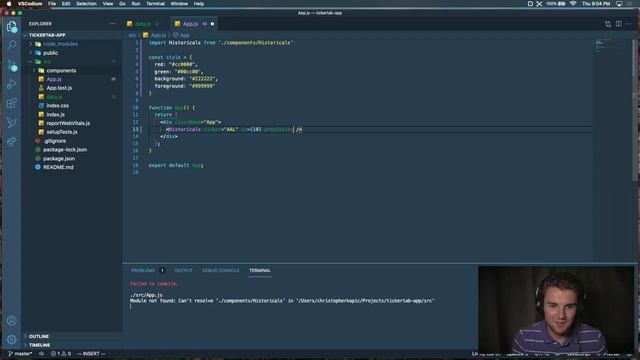Open reportWebVitals.js in the explorer
The height and width of the screenshot is (360, 640).
pos(68,123)
